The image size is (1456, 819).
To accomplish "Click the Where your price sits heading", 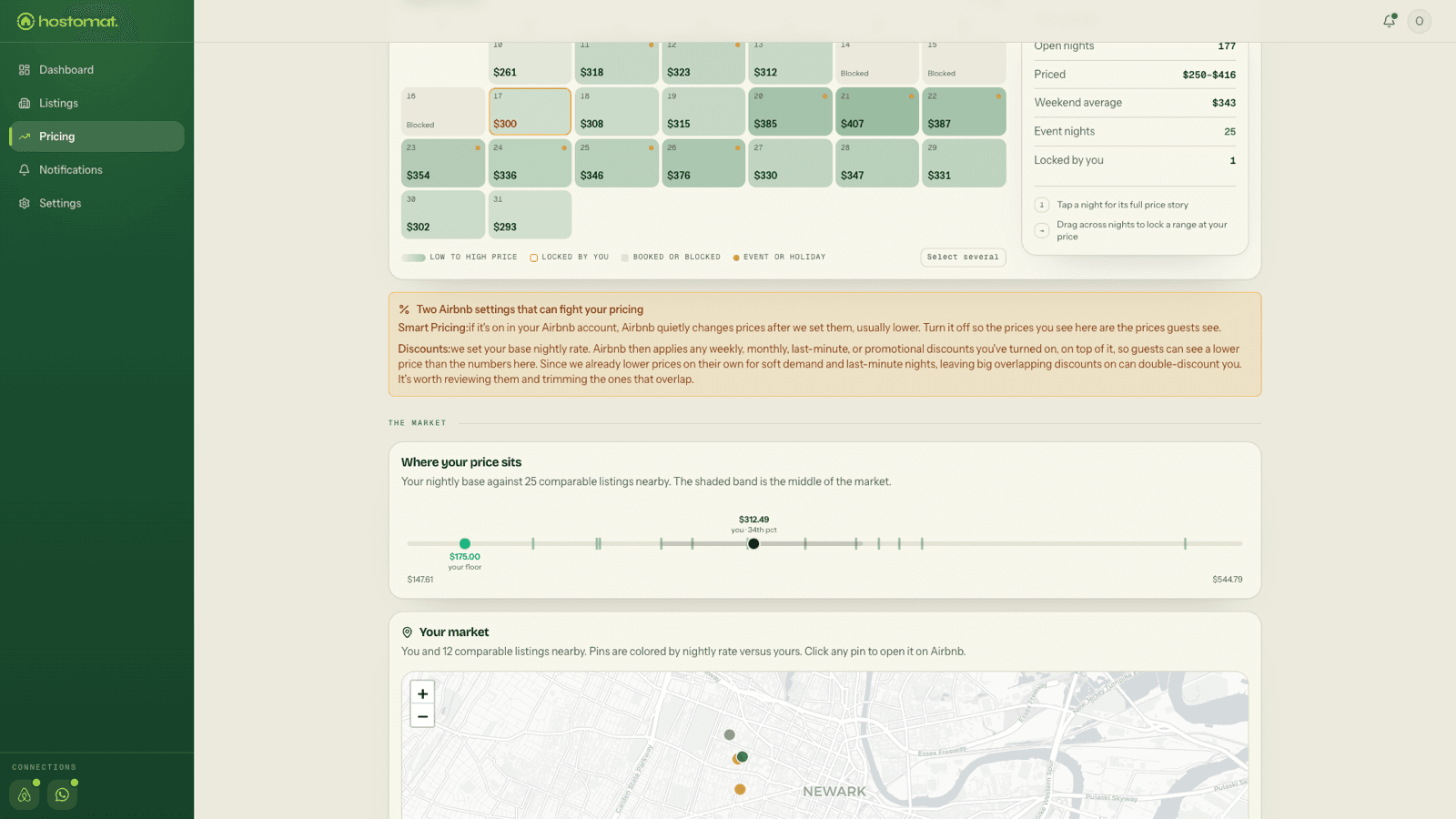I will tap(461, 462).
